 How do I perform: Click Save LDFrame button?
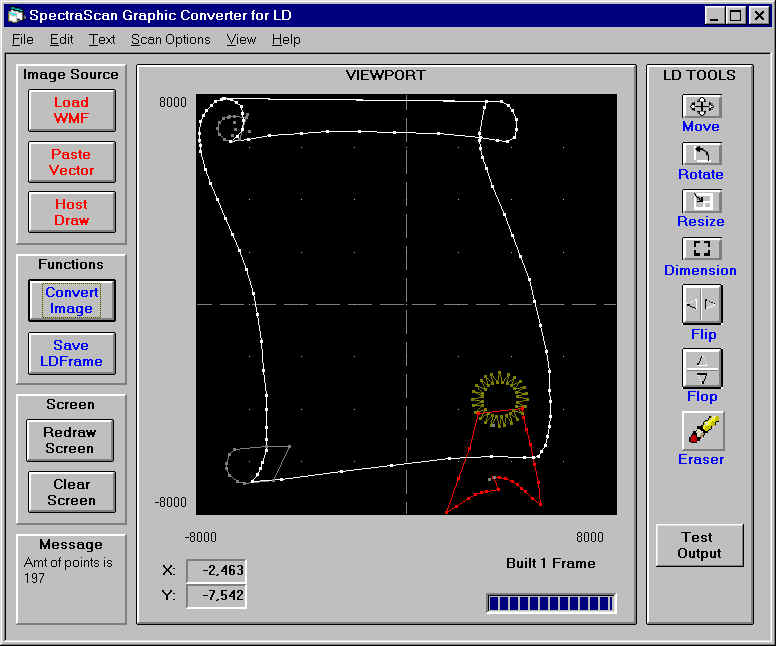72,353
